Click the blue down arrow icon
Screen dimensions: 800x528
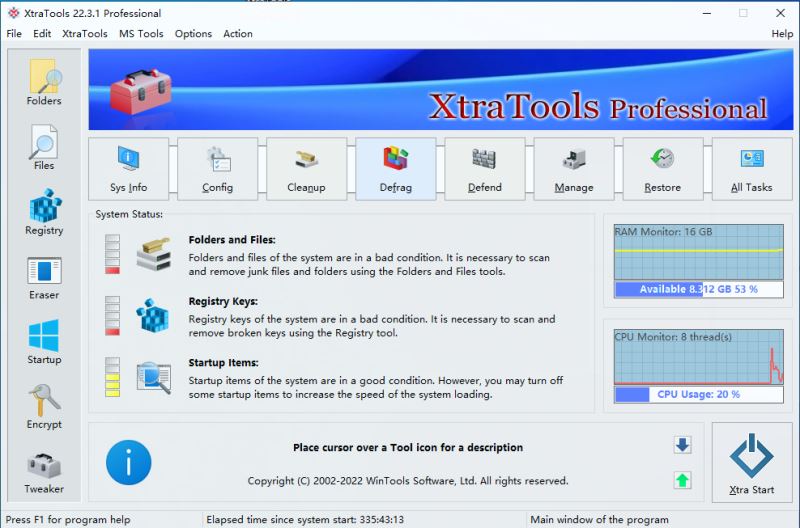[682, 446]
